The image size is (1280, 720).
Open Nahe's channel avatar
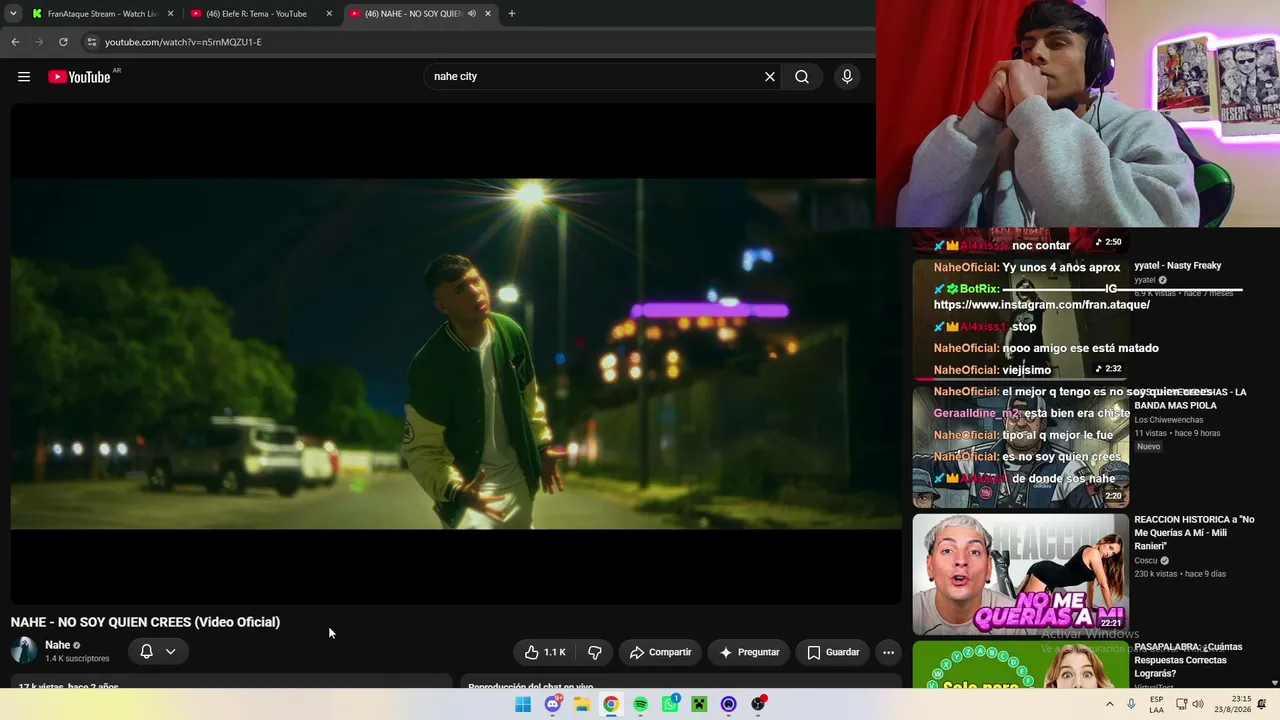tap(24, 651)
